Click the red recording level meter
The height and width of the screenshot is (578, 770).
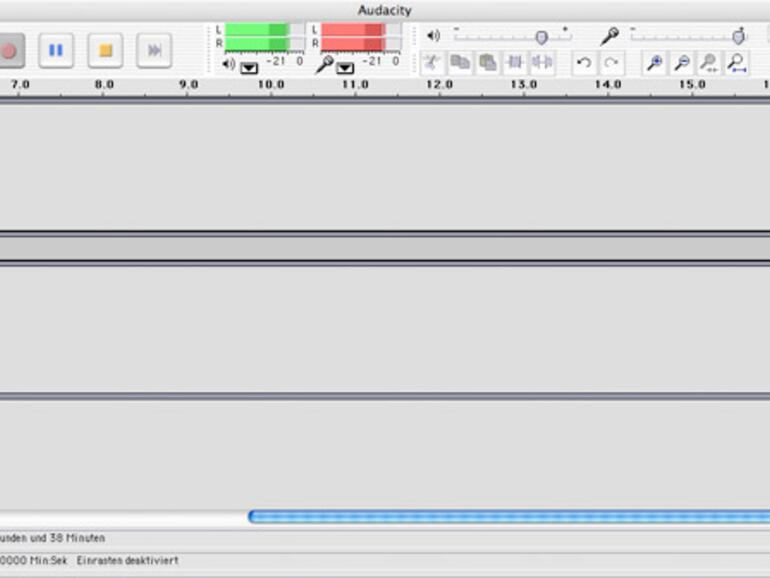[x=360, y=37]
